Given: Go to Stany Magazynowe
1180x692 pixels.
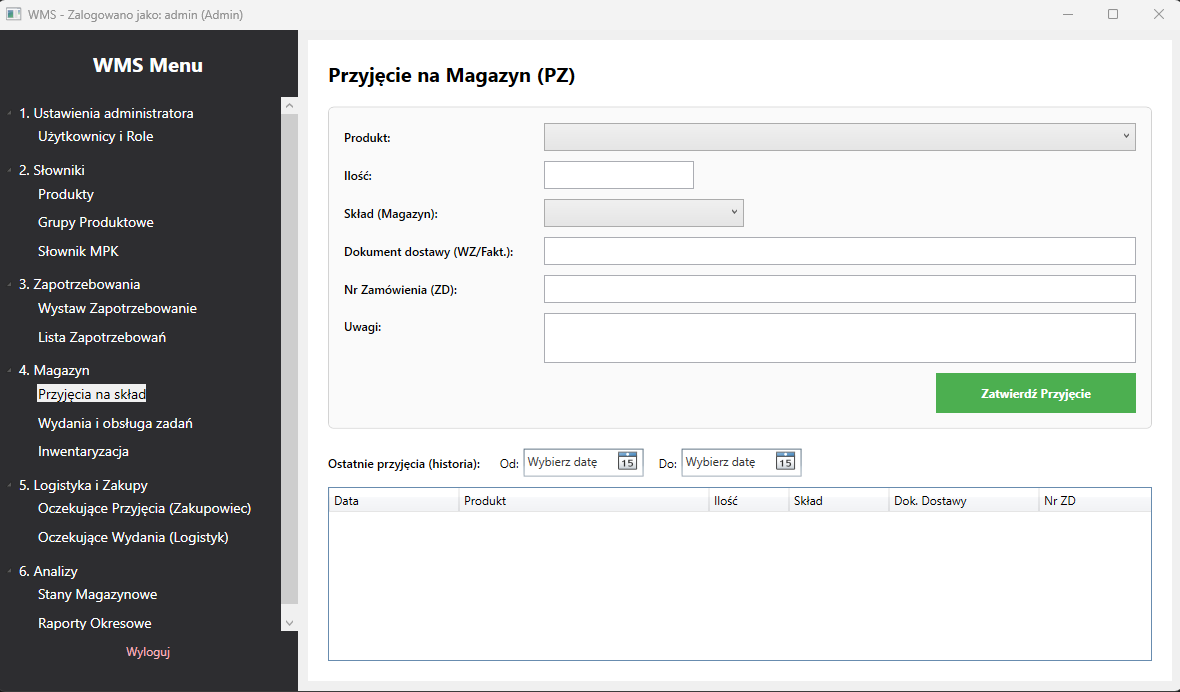Looking at the screenshot, I should coord(97,594).
